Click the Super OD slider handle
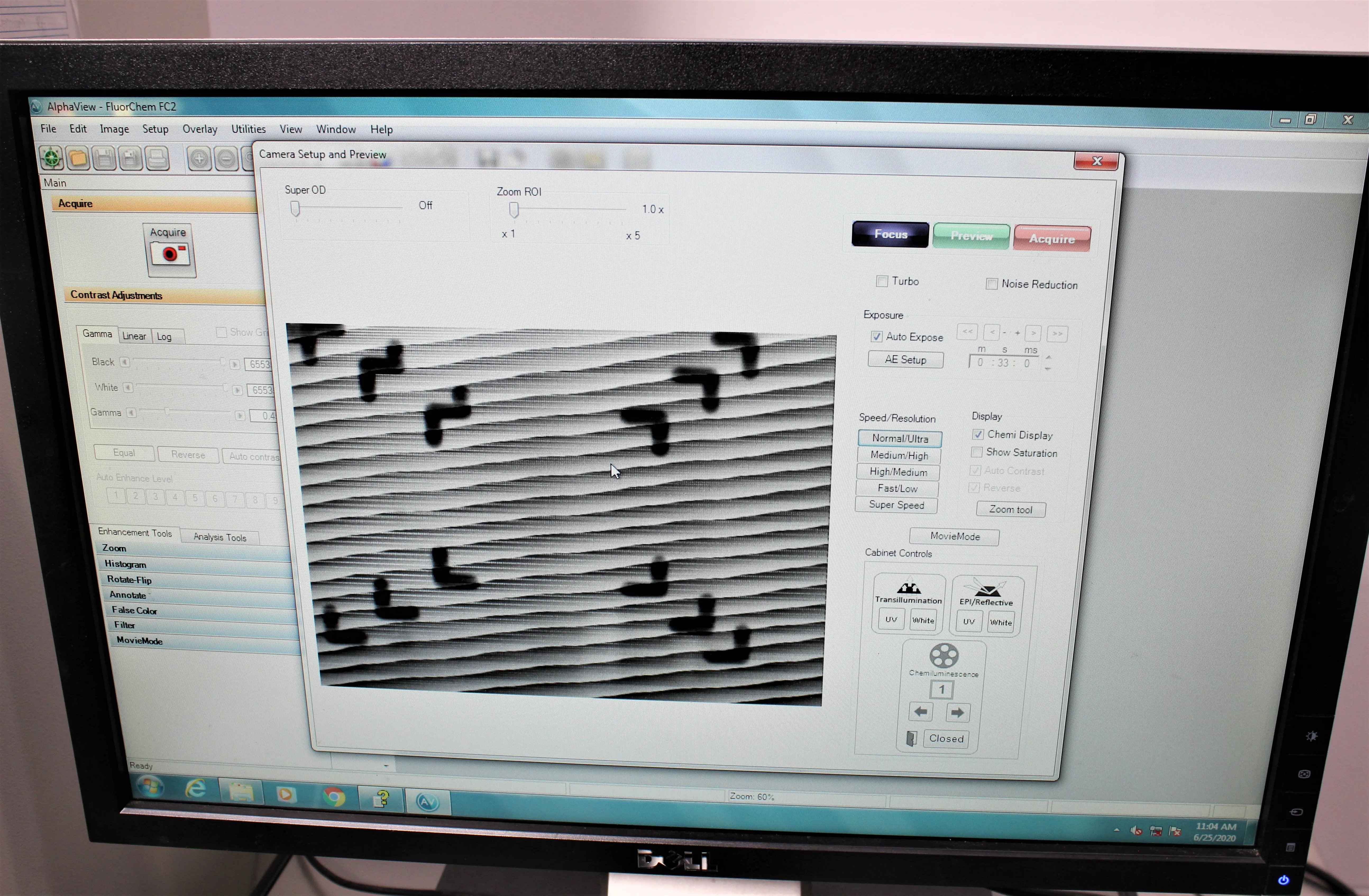 click(x=295, y=209)
